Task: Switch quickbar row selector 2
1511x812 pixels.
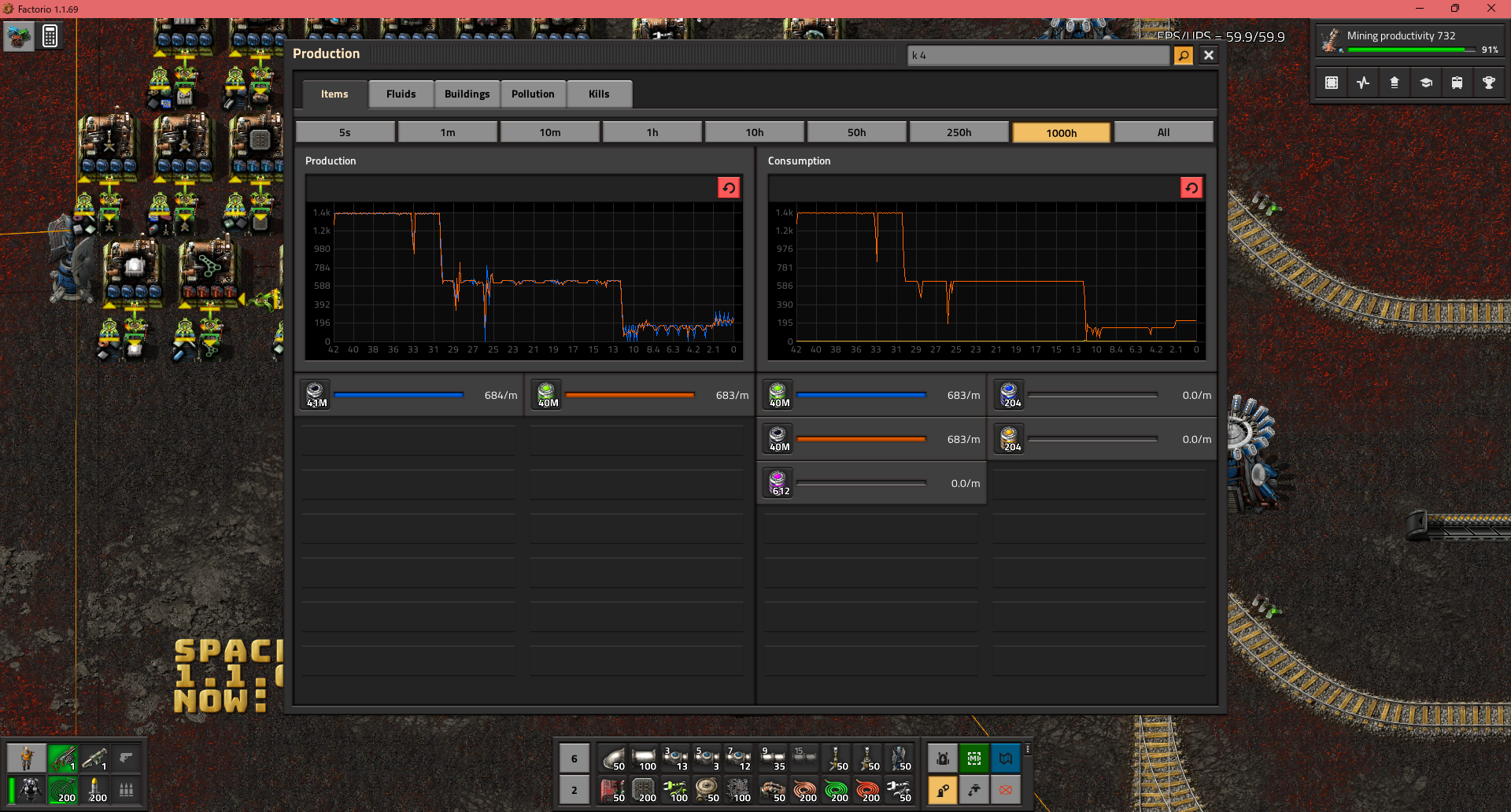Action: 574,789
